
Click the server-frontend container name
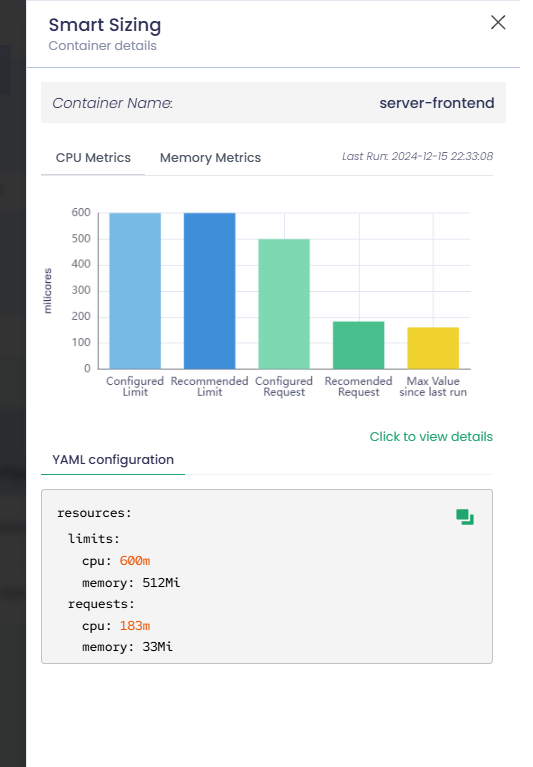point(437,103)
